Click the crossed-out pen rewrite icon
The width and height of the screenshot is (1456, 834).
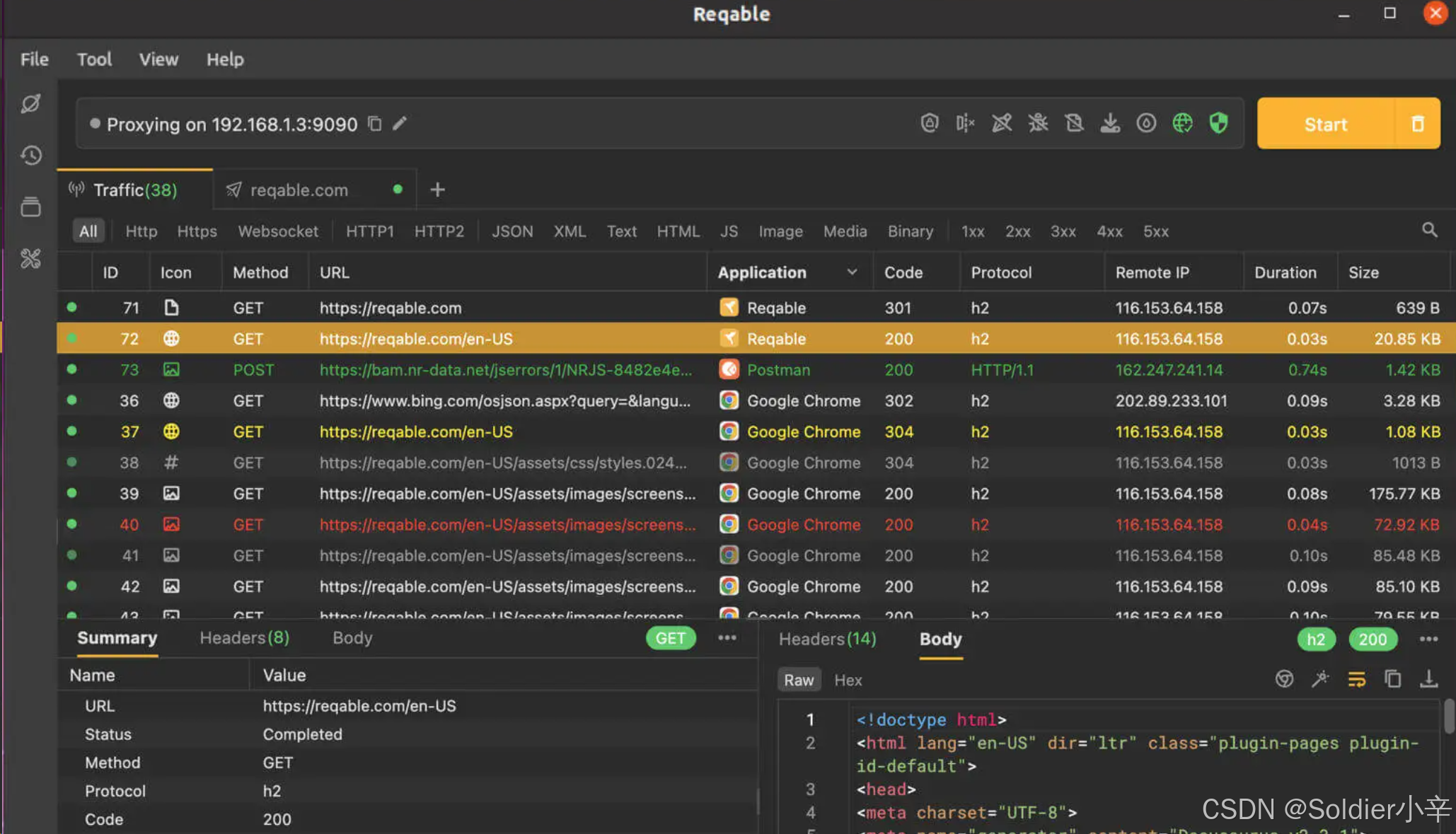point(1002,123)
